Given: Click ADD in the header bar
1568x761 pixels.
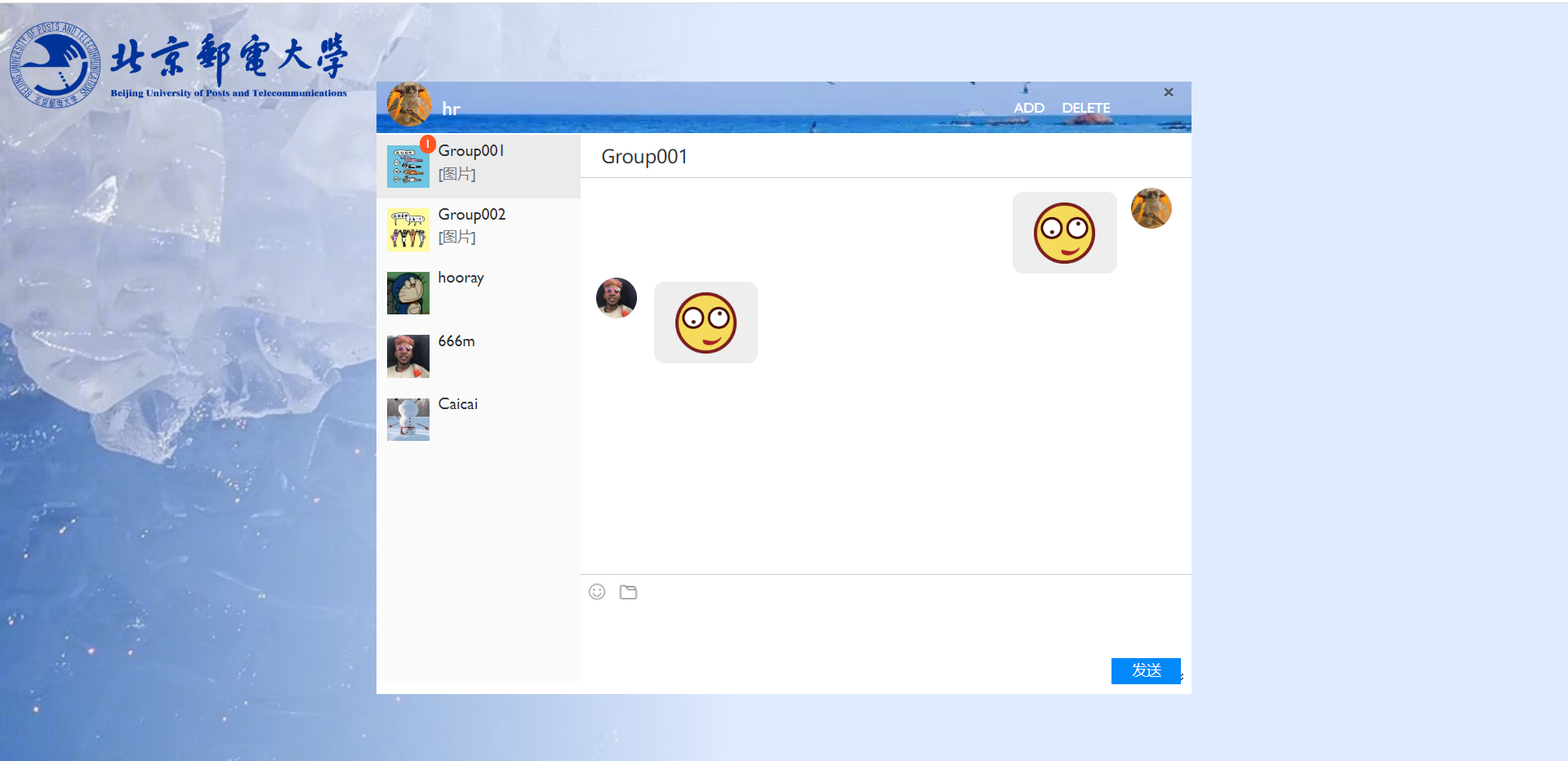Looking at the screenshot, I should click(x=1028, y=108).
